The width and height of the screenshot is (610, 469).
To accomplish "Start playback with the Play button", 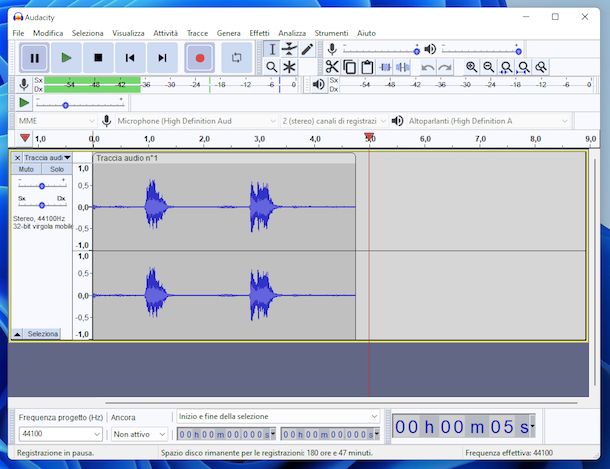I will pyautogui.click(x=67, y=58).
